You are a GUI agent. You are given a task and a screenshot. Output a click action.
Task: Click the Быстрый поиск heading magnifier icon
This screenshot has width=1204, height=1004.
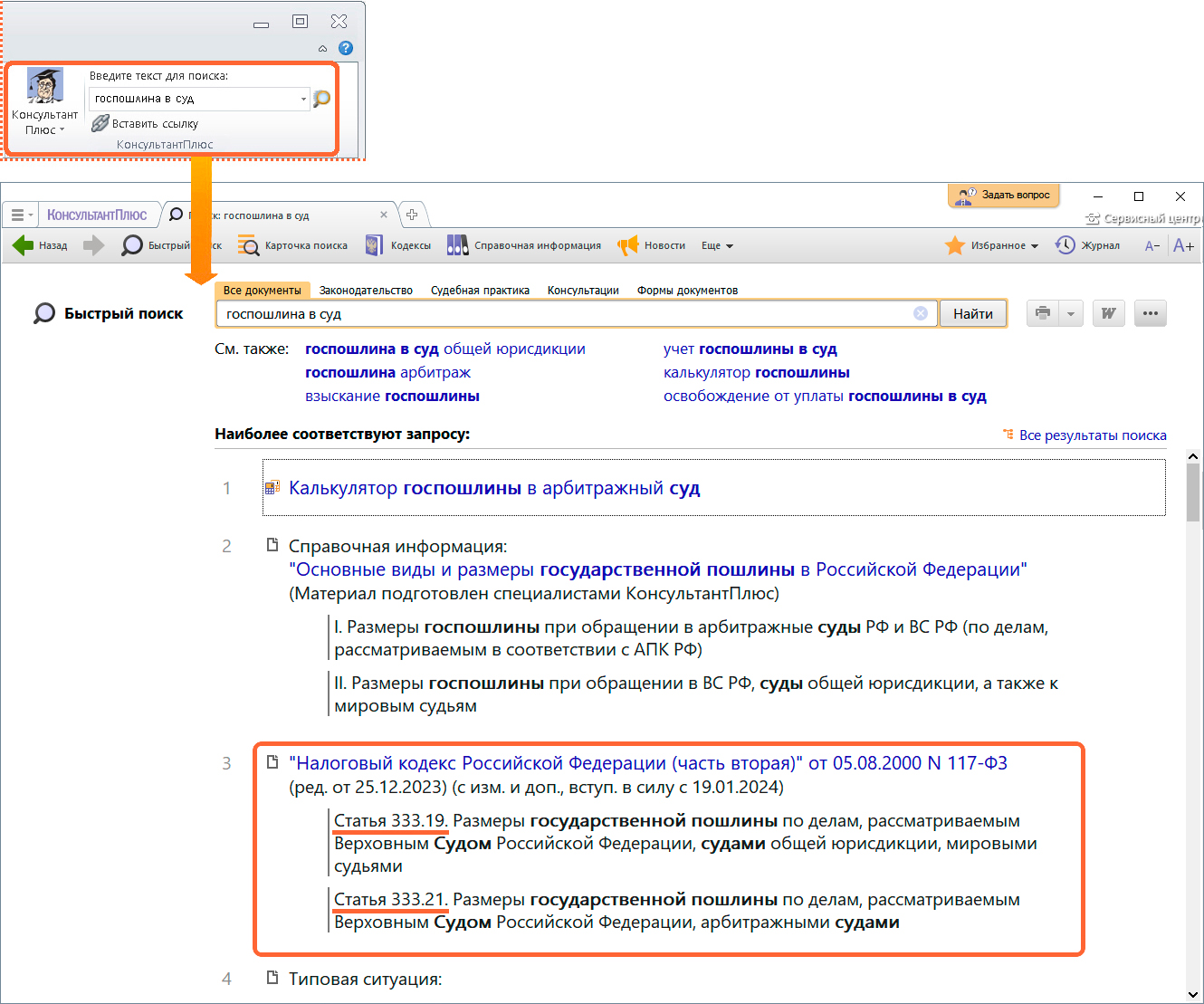pyautogui.click(x=44, y=313)
